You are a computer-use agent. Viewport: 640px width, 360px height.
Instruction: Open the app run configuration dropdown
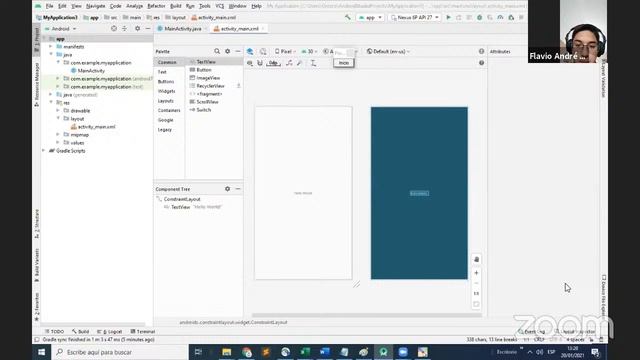pos(370,18)
